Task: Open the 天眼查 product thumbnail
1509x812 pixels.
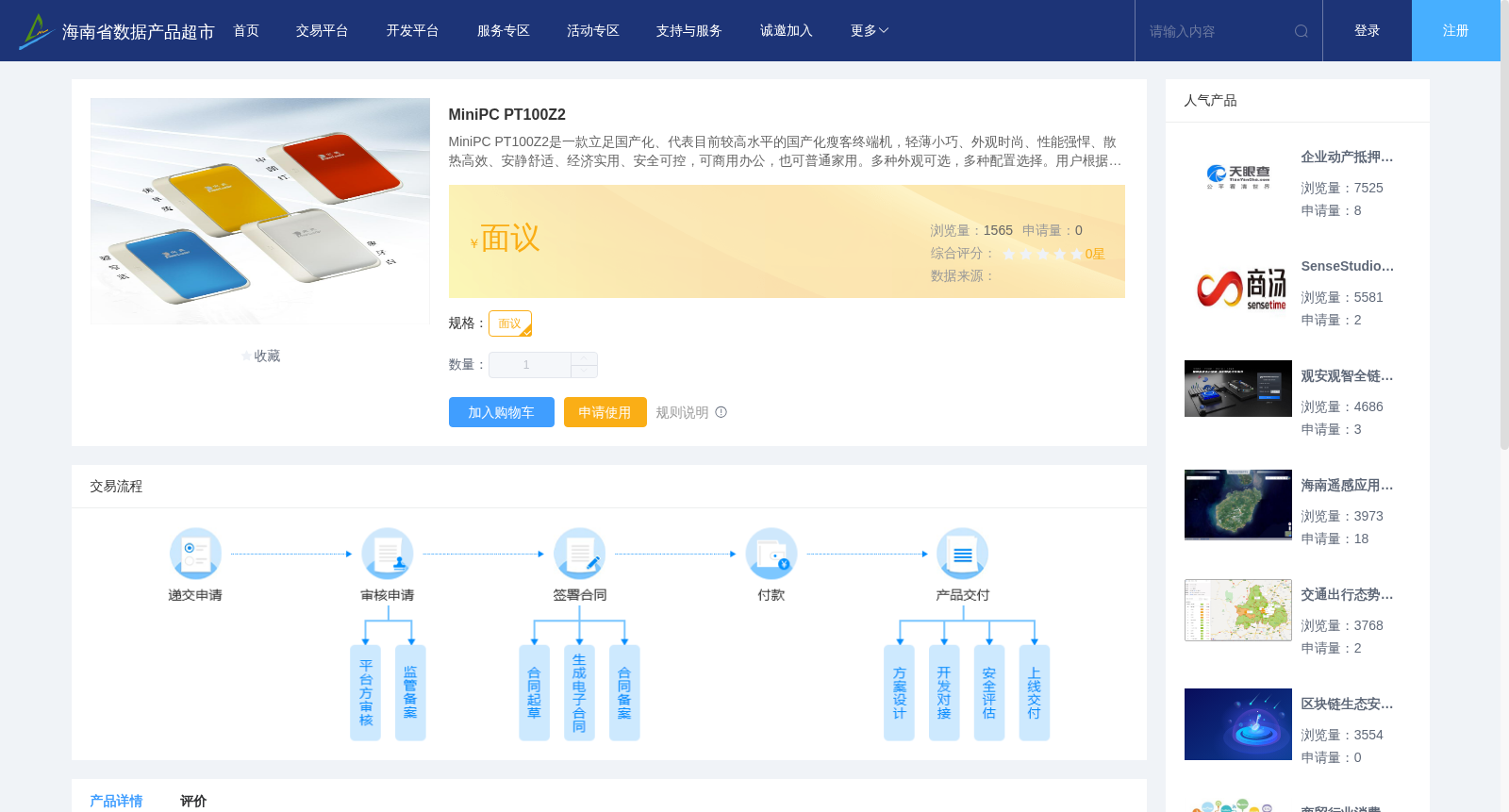Action: coord(1238,177)
